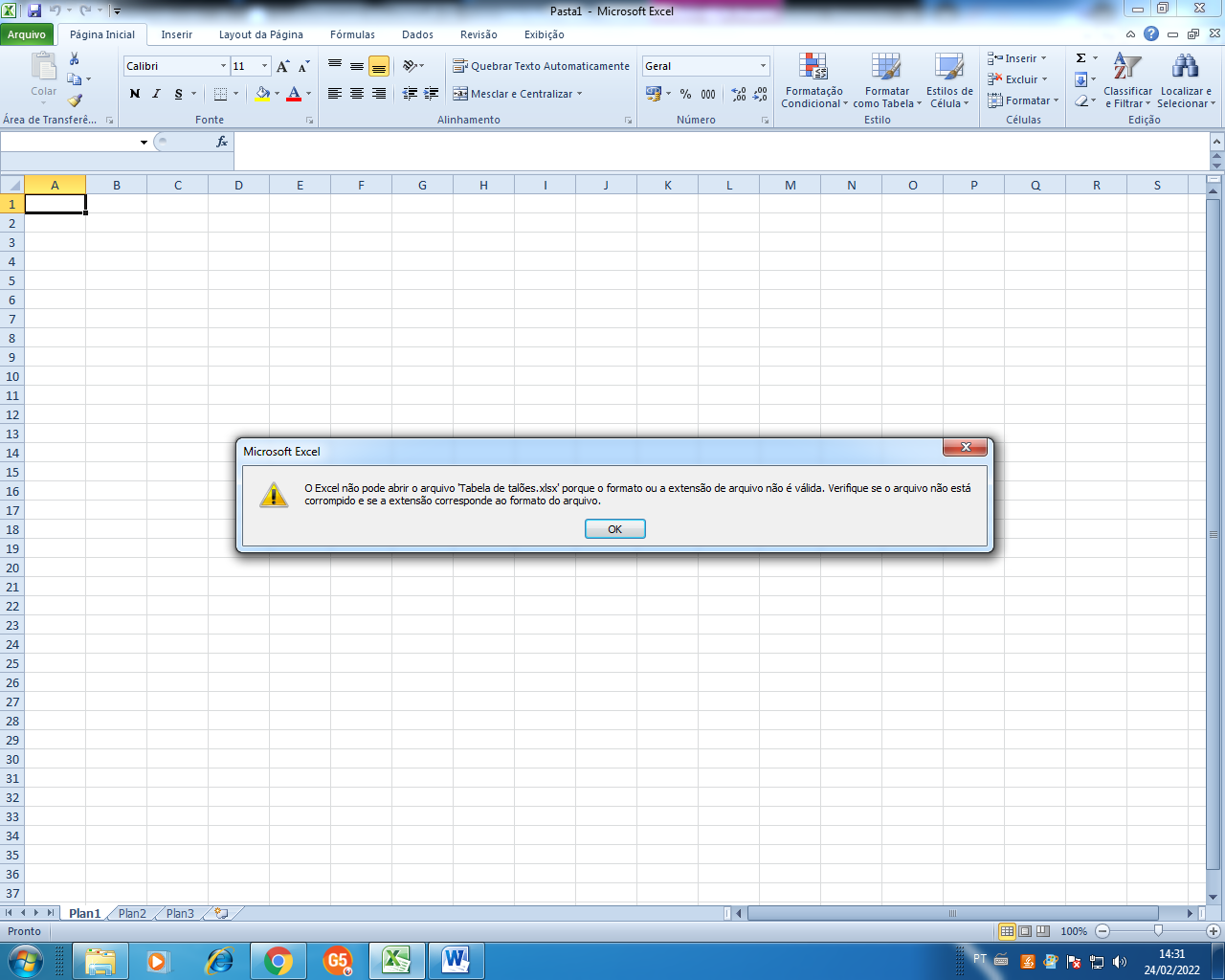Switch to the Dados tab

[417, 34]
